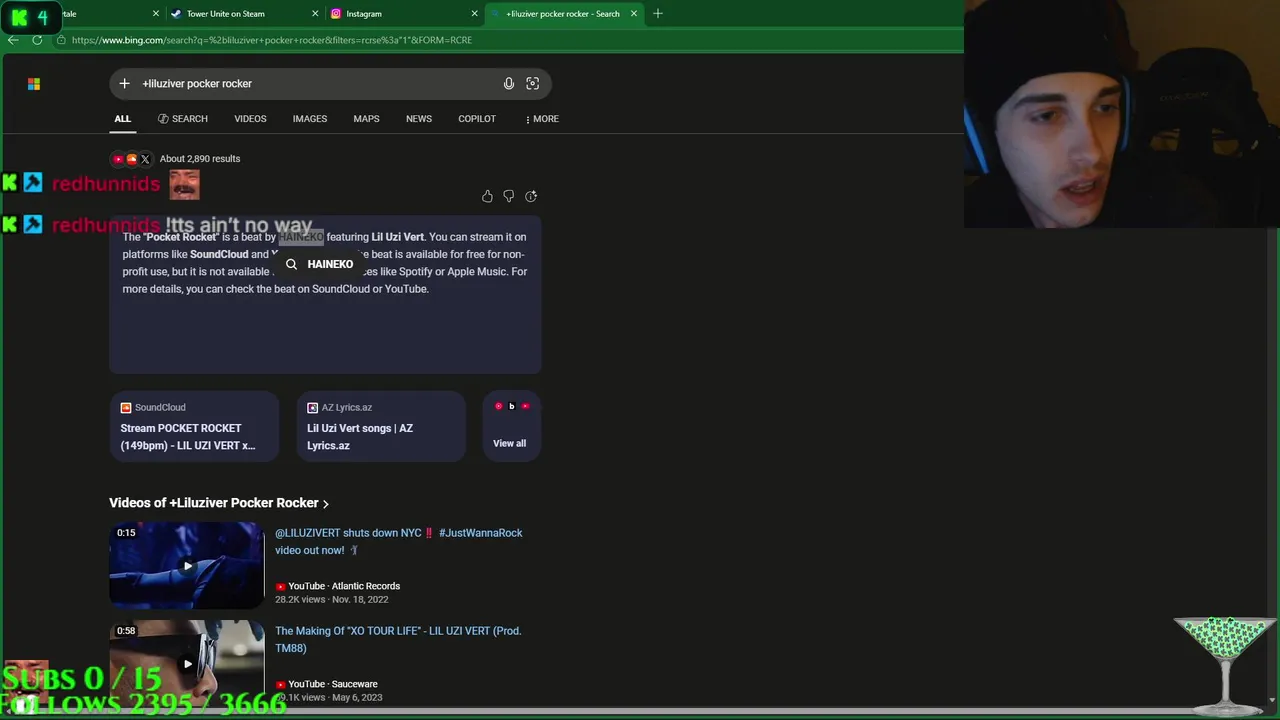Click the Microsoft logo on Bing
Screen dimensions: 1280x720
tap(34, 84)
